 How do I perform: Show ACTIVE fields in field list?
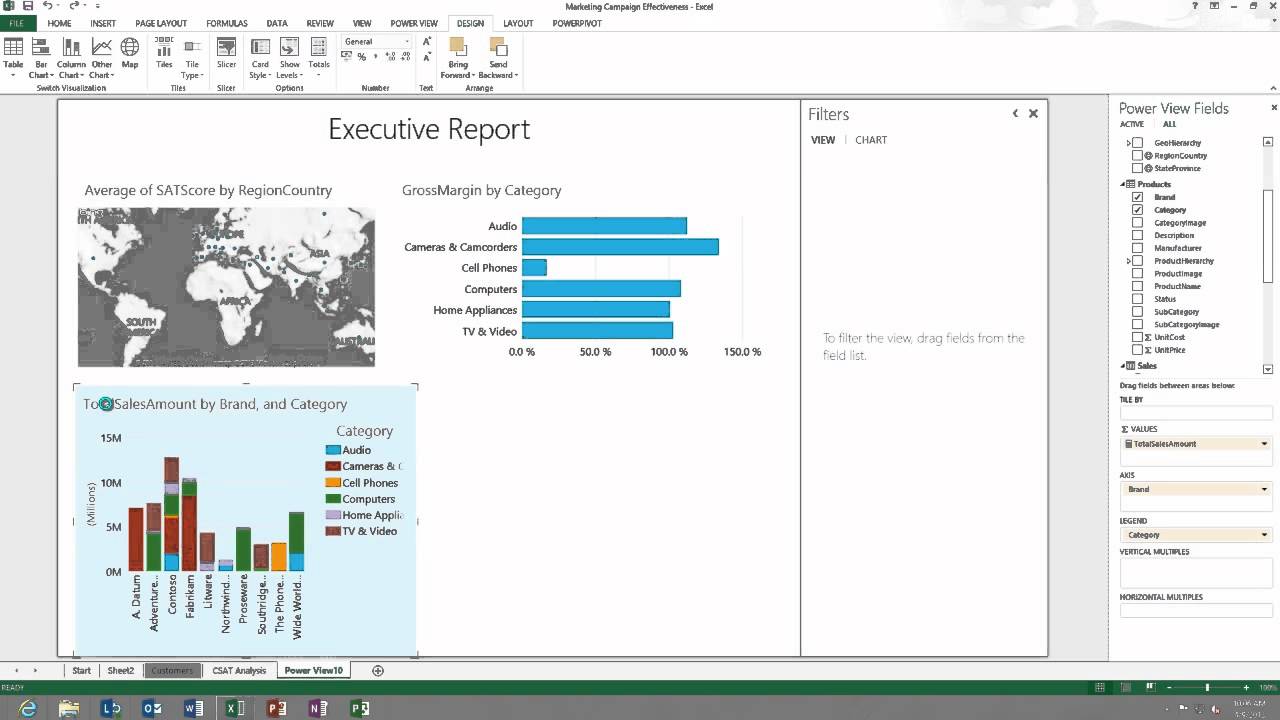click(x=1131, y=124)
